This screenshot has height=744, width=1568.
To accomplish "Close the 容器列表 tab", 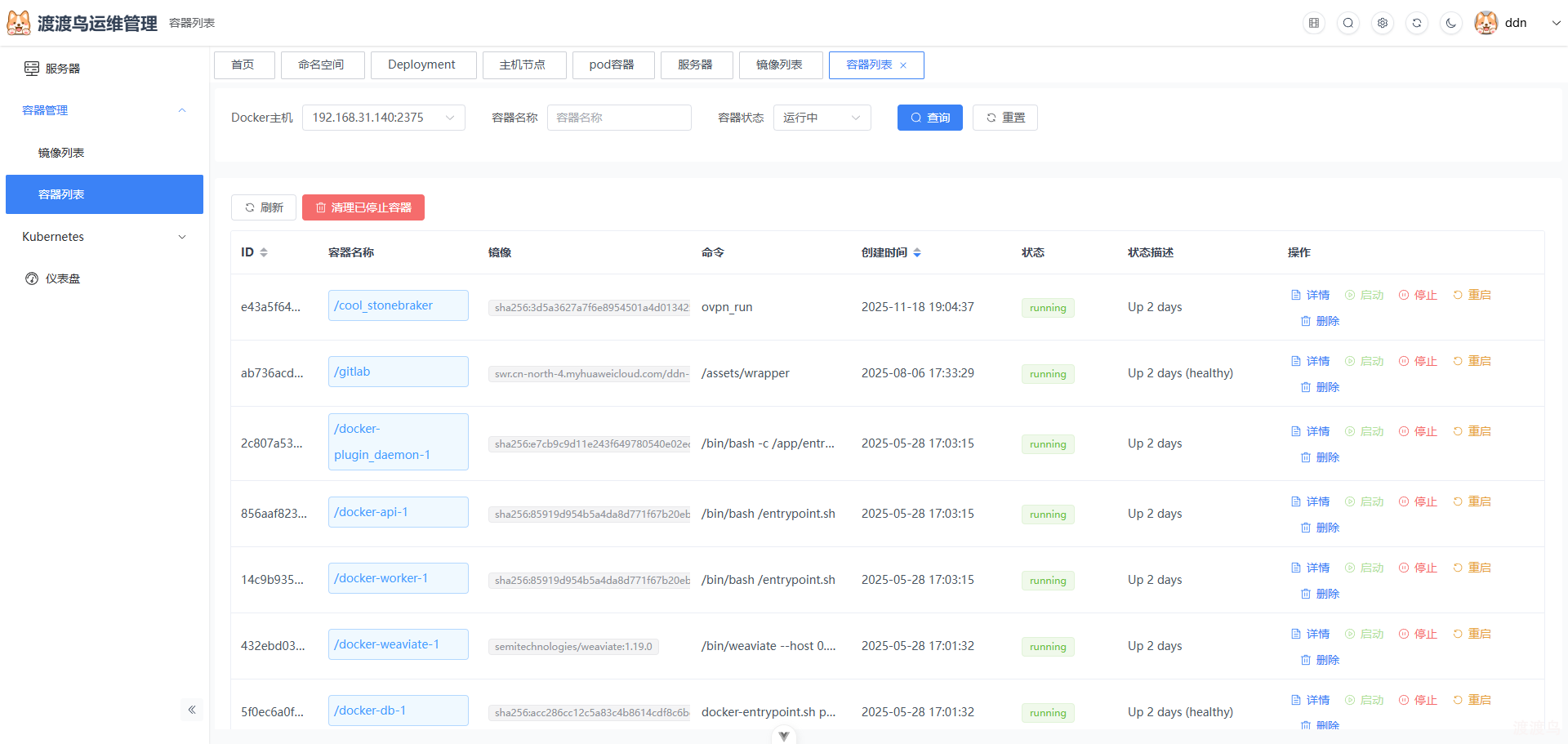I will (x=903, y=65).
